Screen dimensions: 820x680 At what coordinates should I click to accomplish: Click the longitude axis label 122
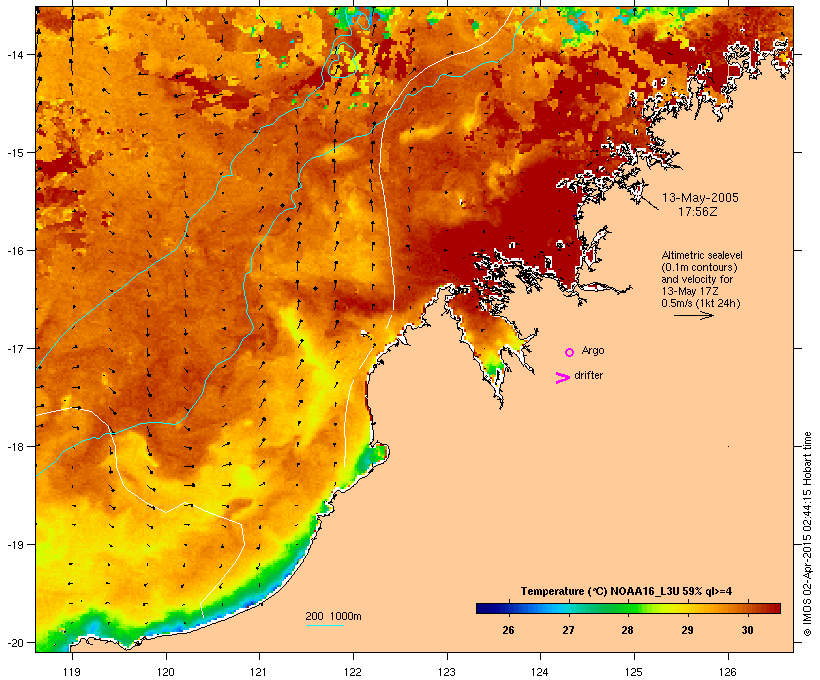click(x=353, y=672)
